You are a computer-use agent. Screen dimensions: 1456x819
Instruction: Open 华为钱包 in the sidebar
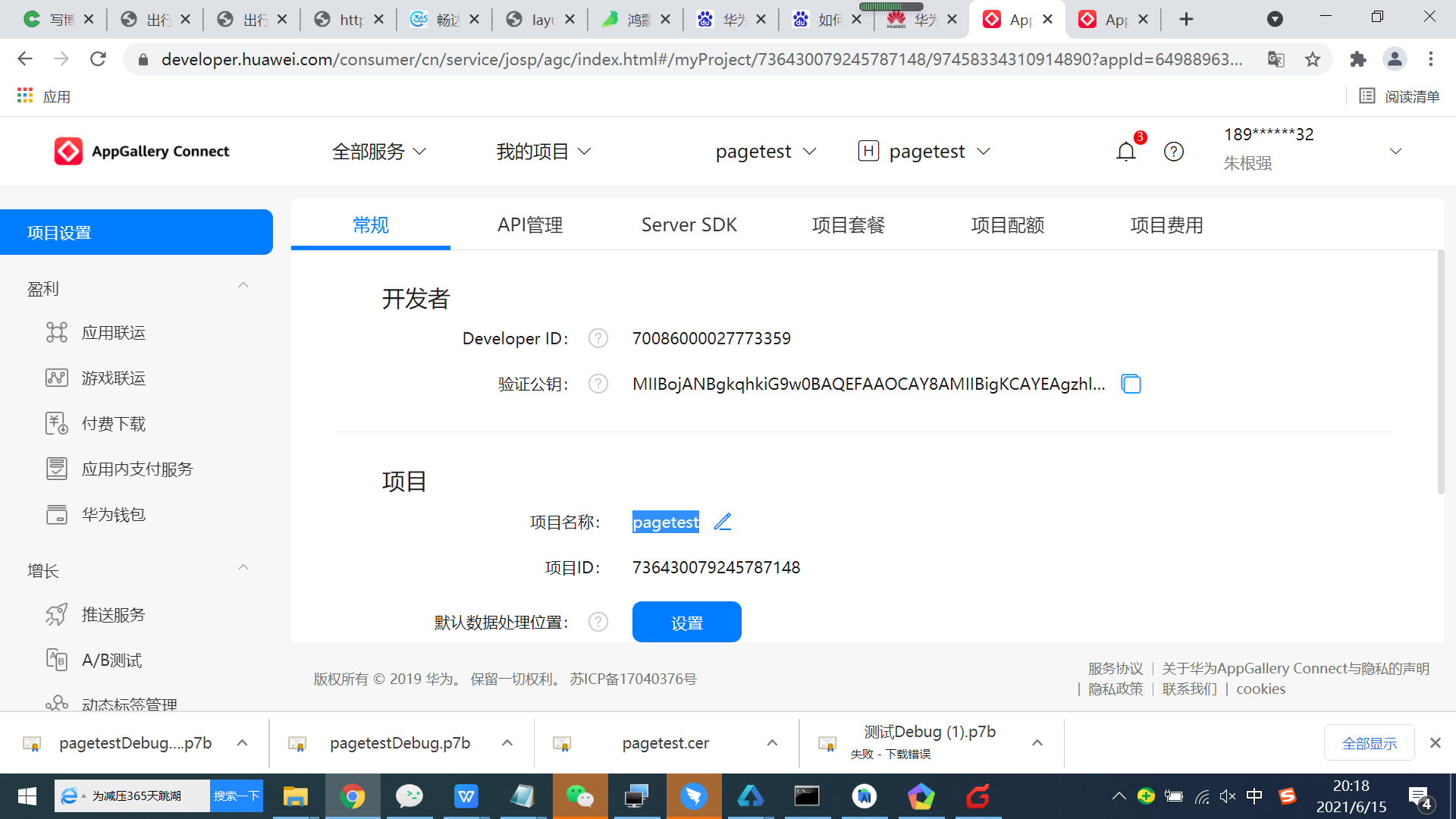(x=113, y=515)
